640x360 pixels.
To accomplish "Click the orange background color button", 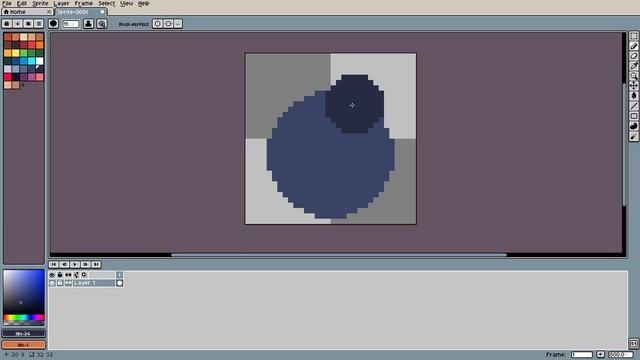I will click(x=24, y=344).
